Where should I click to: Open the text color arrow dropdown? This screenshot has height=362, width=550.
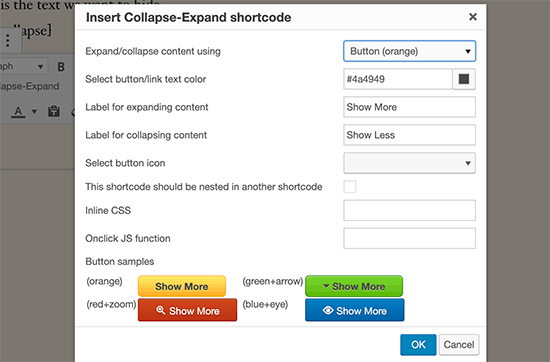click(x=34, y=112)
